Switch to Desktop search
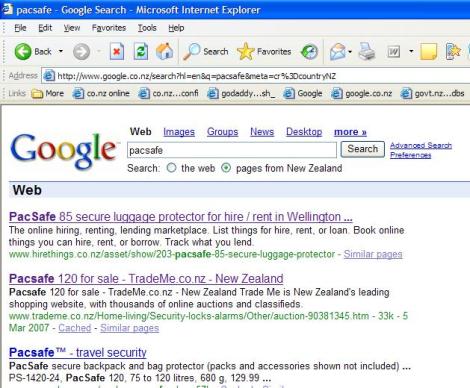This screenshot has width=470, height=388. pos(304,132)
